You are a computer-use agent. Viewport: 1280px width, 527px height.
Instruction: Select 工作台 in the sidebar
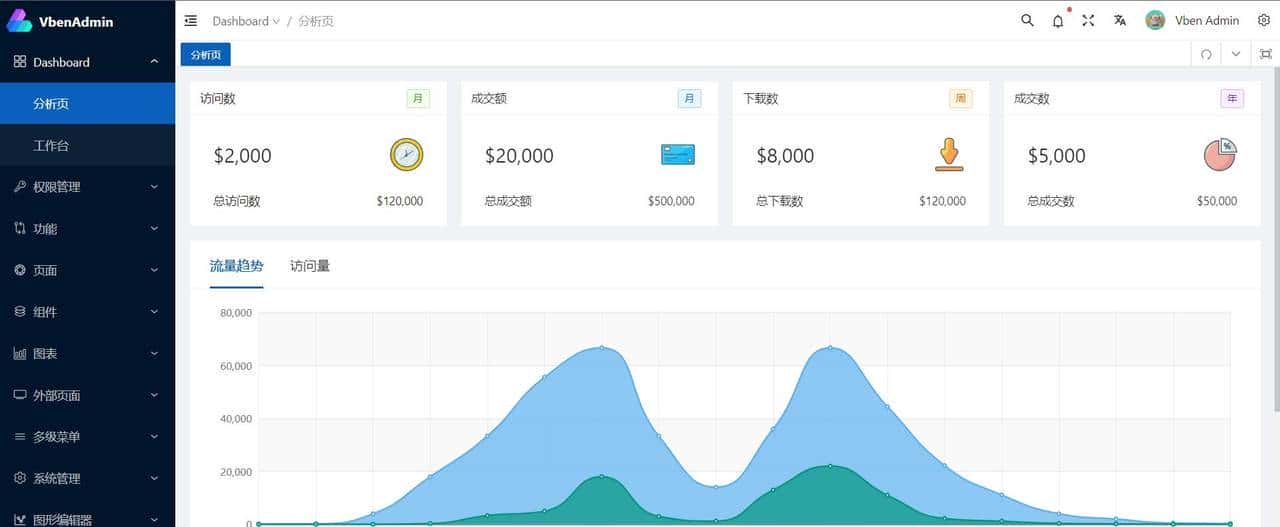point(87,145)
